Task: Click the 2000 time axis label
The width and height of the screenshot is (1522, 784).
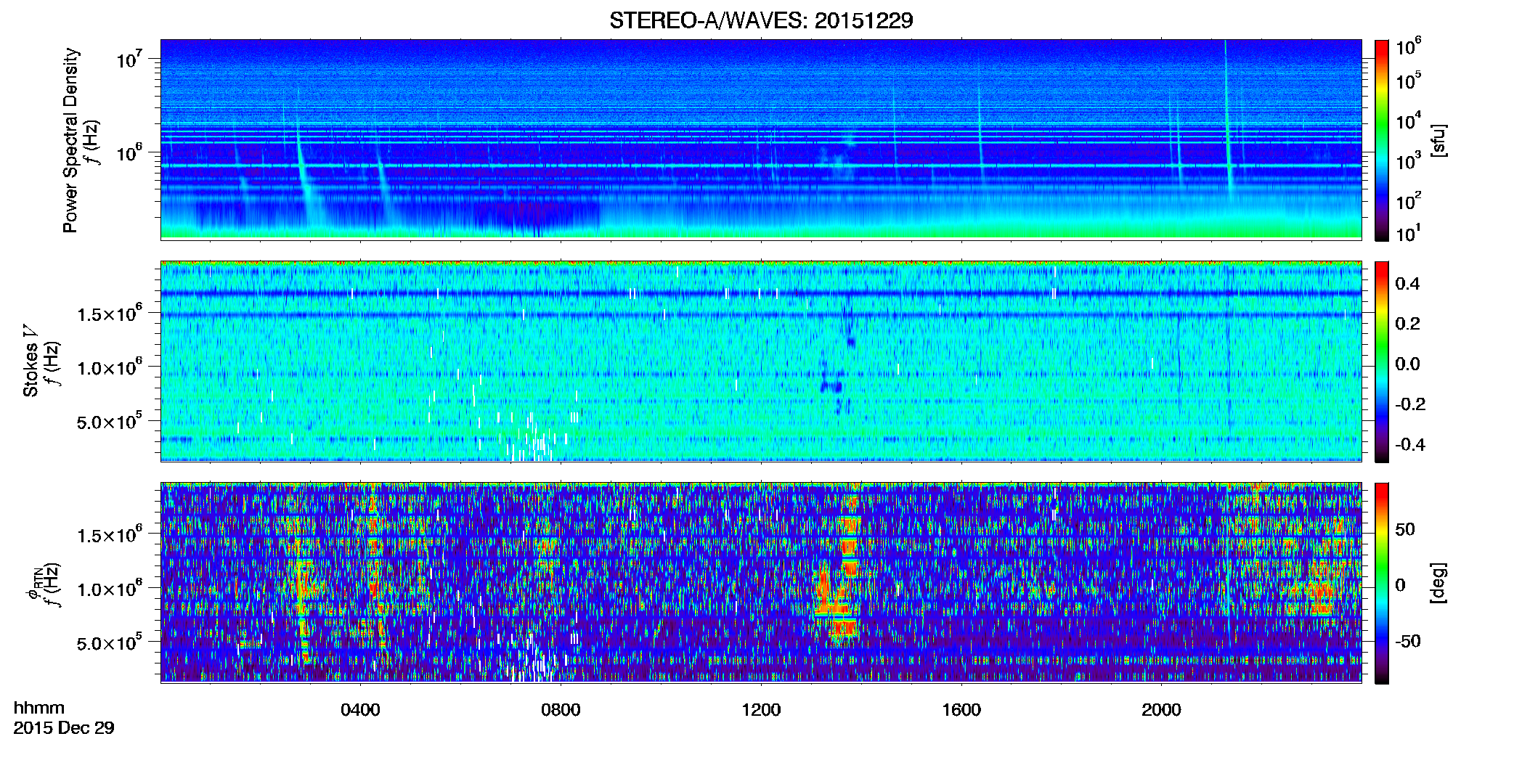Action: coord(1161,709)
